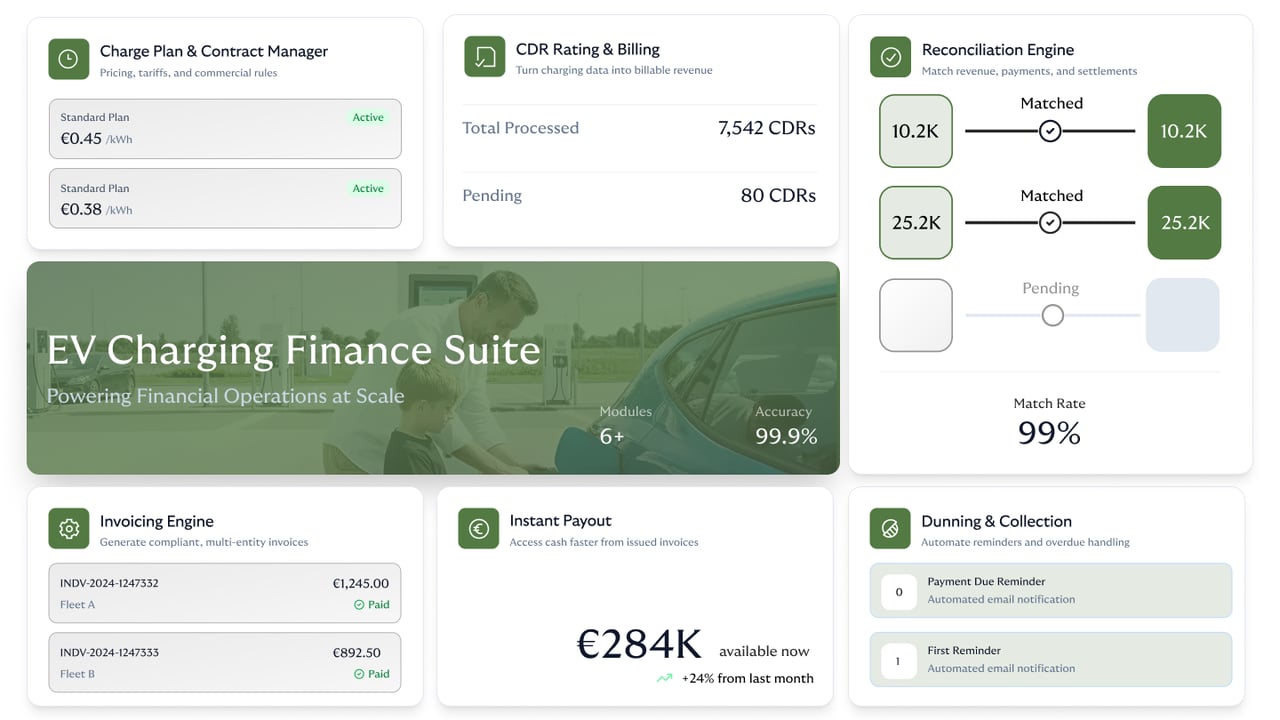The image size is (1280, 720).
Task: Toggle the first Matched connection node
Action: (x=1049, y=130)
